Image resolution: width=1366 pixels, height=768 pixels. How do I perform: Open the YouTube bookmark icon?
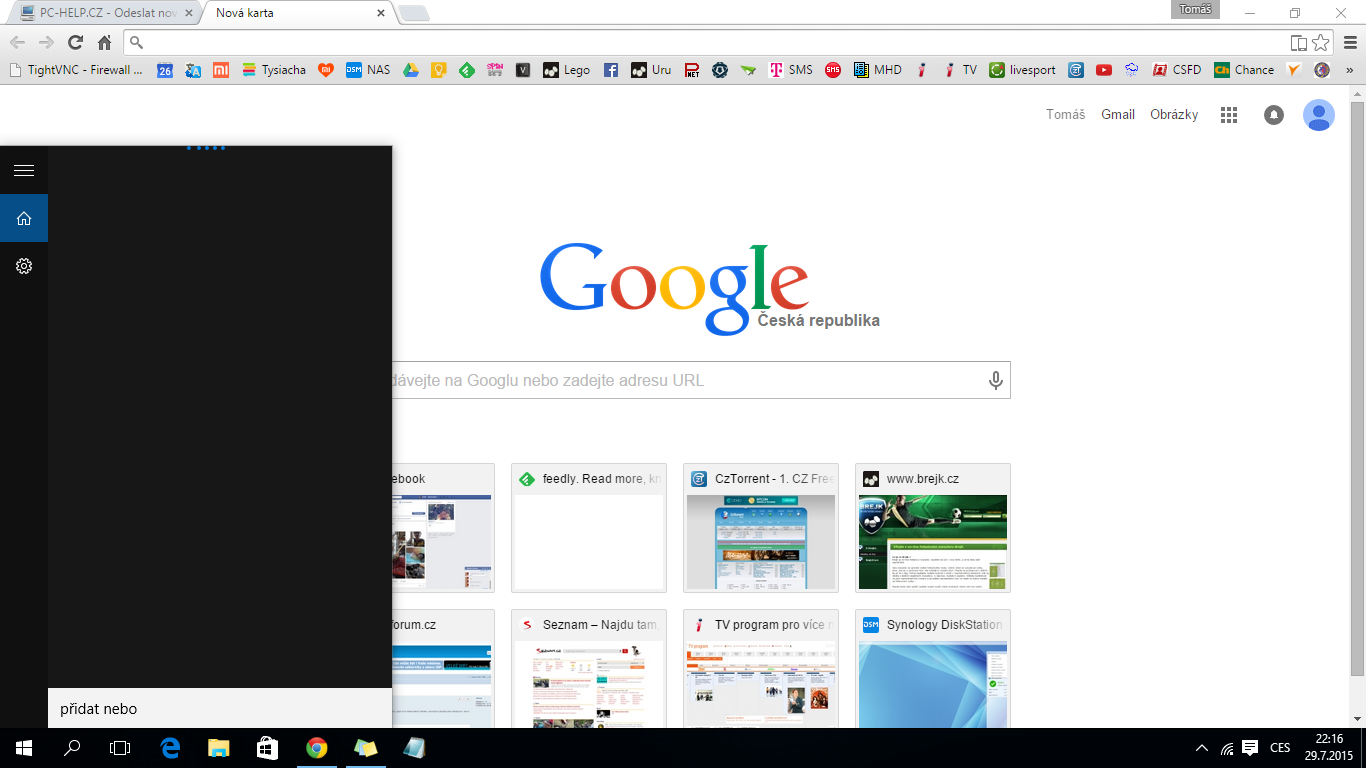point(1103,70)
